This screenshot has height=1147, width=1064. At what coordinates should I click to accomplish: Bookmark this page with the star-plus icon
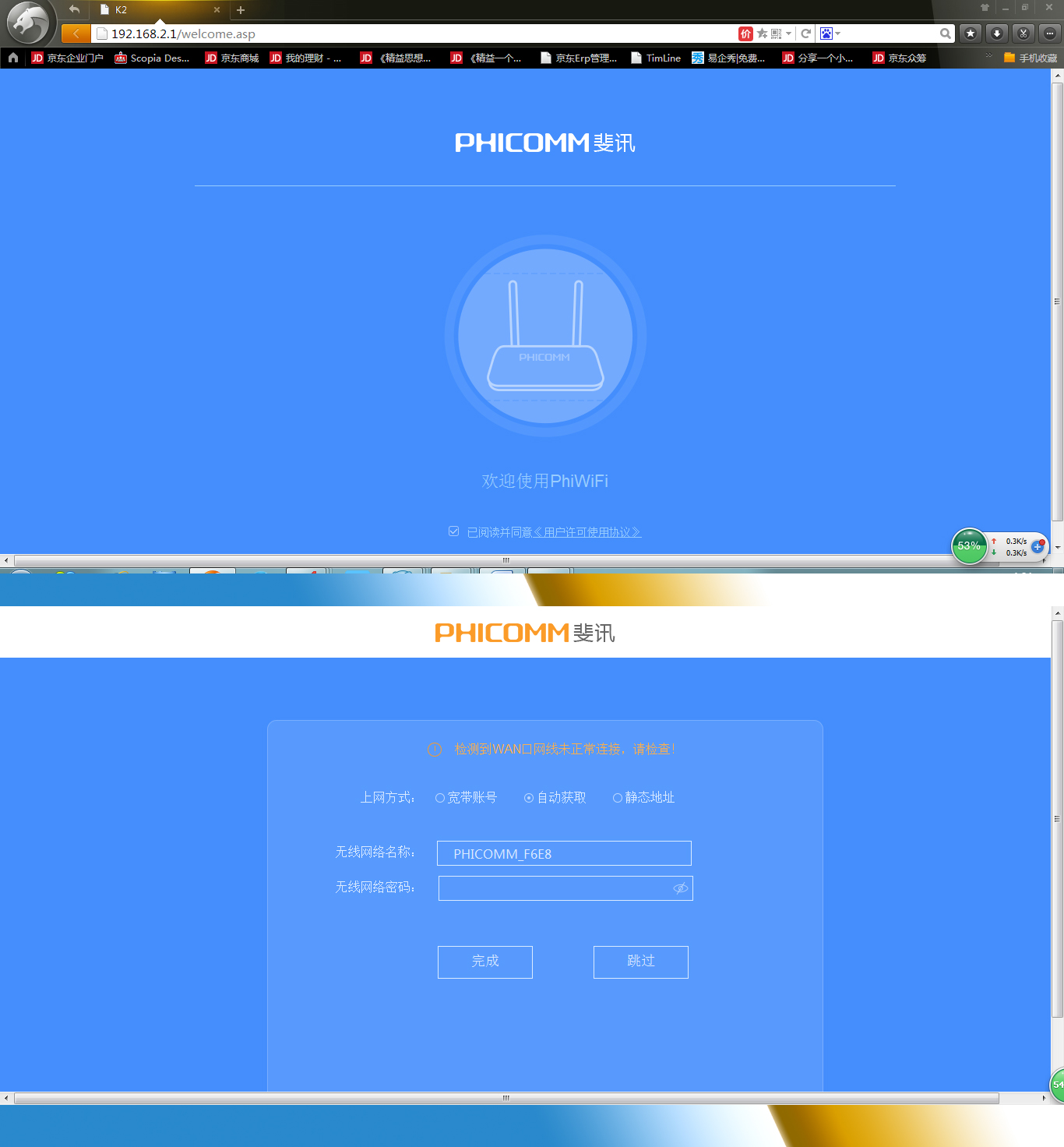point(763,34)
